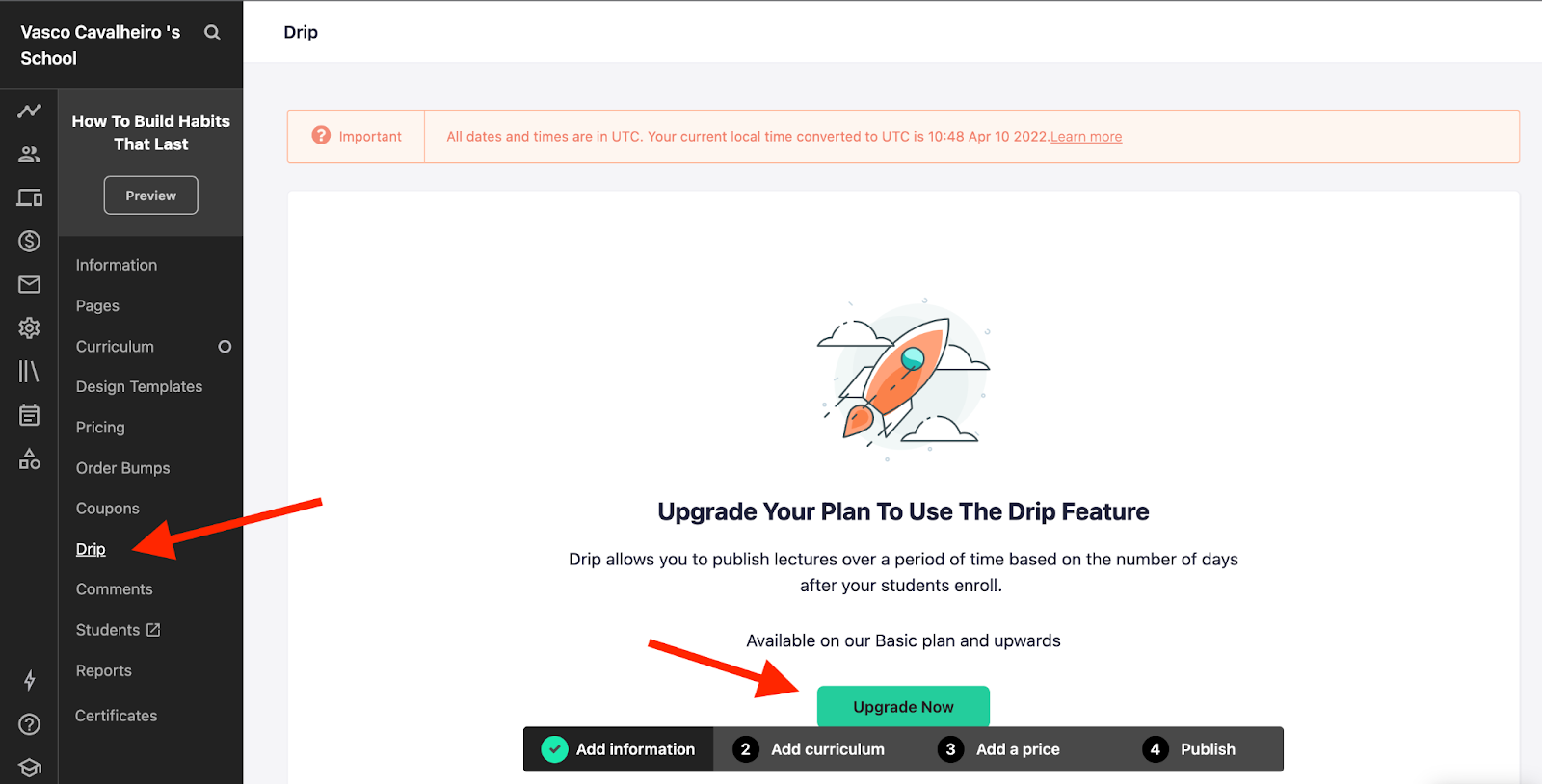Viewport: 1542px width, 784px height.
Task: Open the Coupons menu item
Action: click(108, 509)
